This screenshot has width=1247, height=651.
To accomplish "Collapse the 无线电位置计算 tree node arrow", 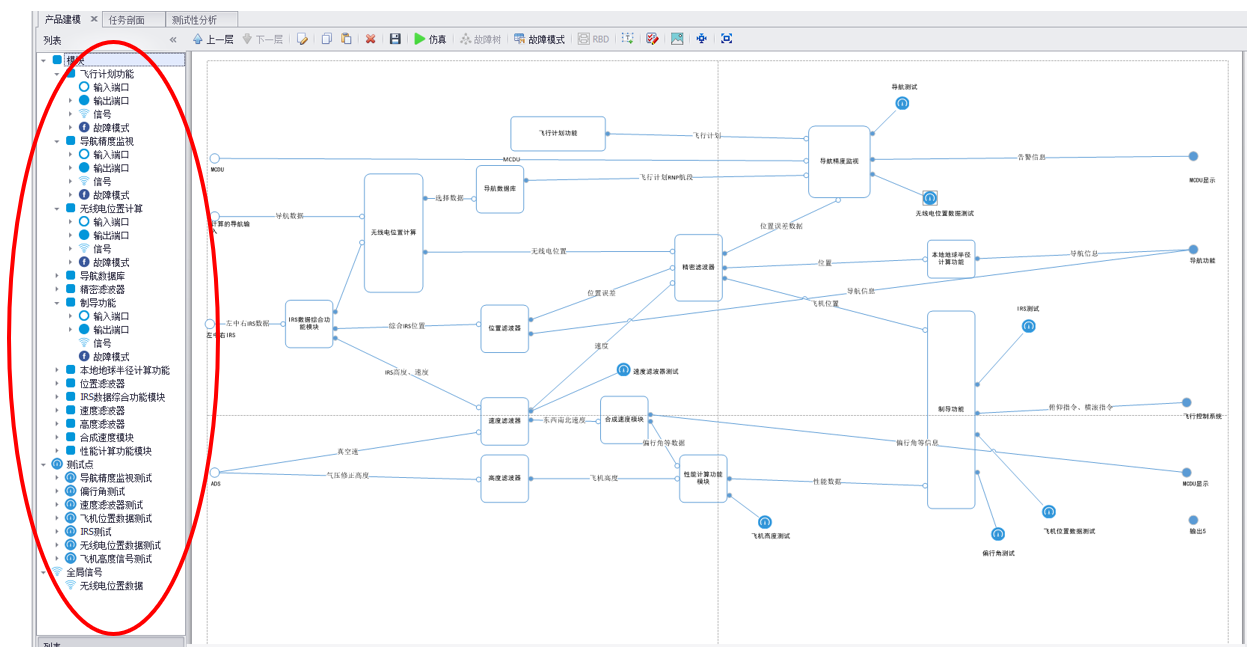I will click(x=57, y=208).
